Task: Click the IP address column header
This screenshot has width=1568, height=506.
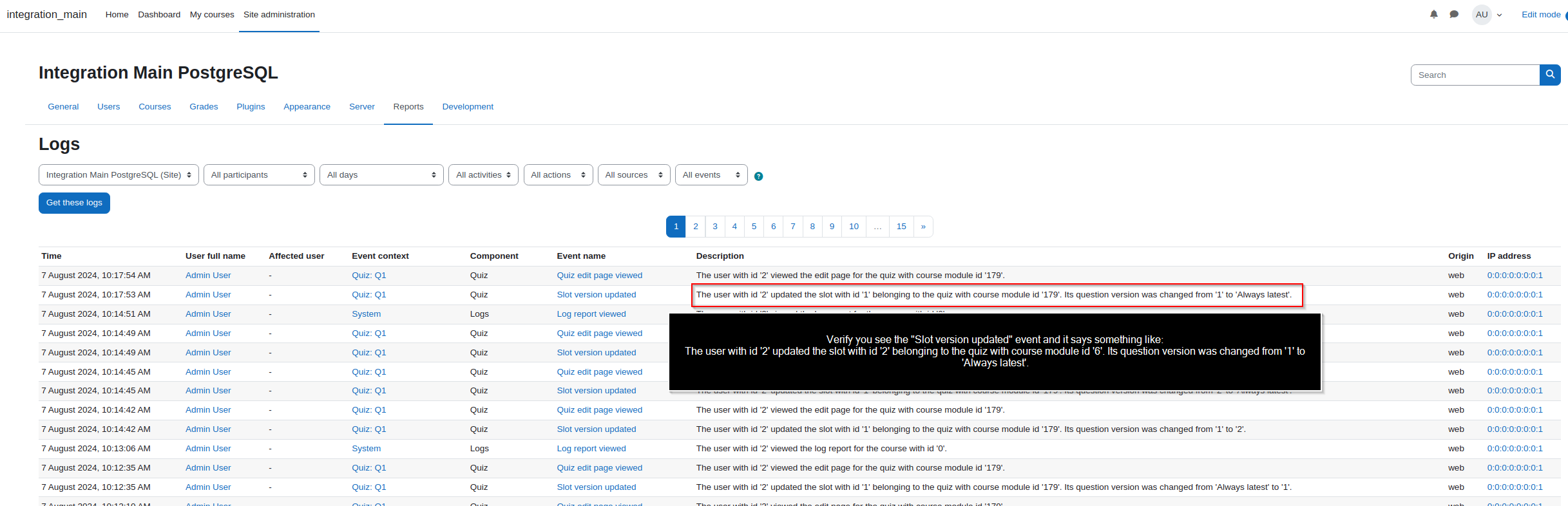Action: 1509,256
